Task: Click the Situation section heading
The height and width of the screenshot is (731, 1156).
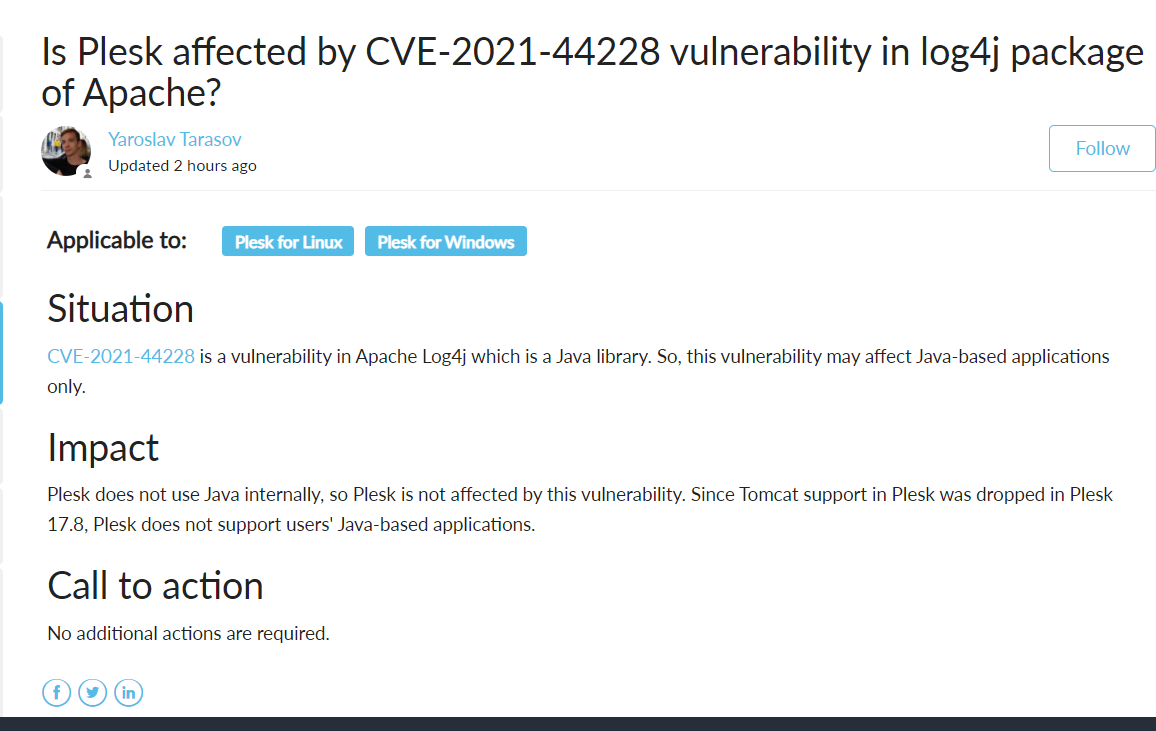Action: [120, 309]
